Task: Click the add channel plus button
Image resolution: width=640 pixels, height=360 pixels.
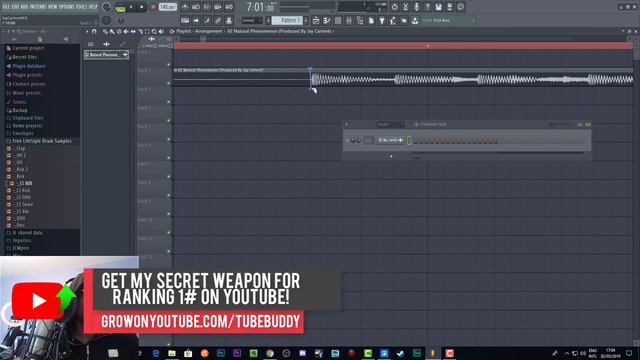Action: click(391, 156)
